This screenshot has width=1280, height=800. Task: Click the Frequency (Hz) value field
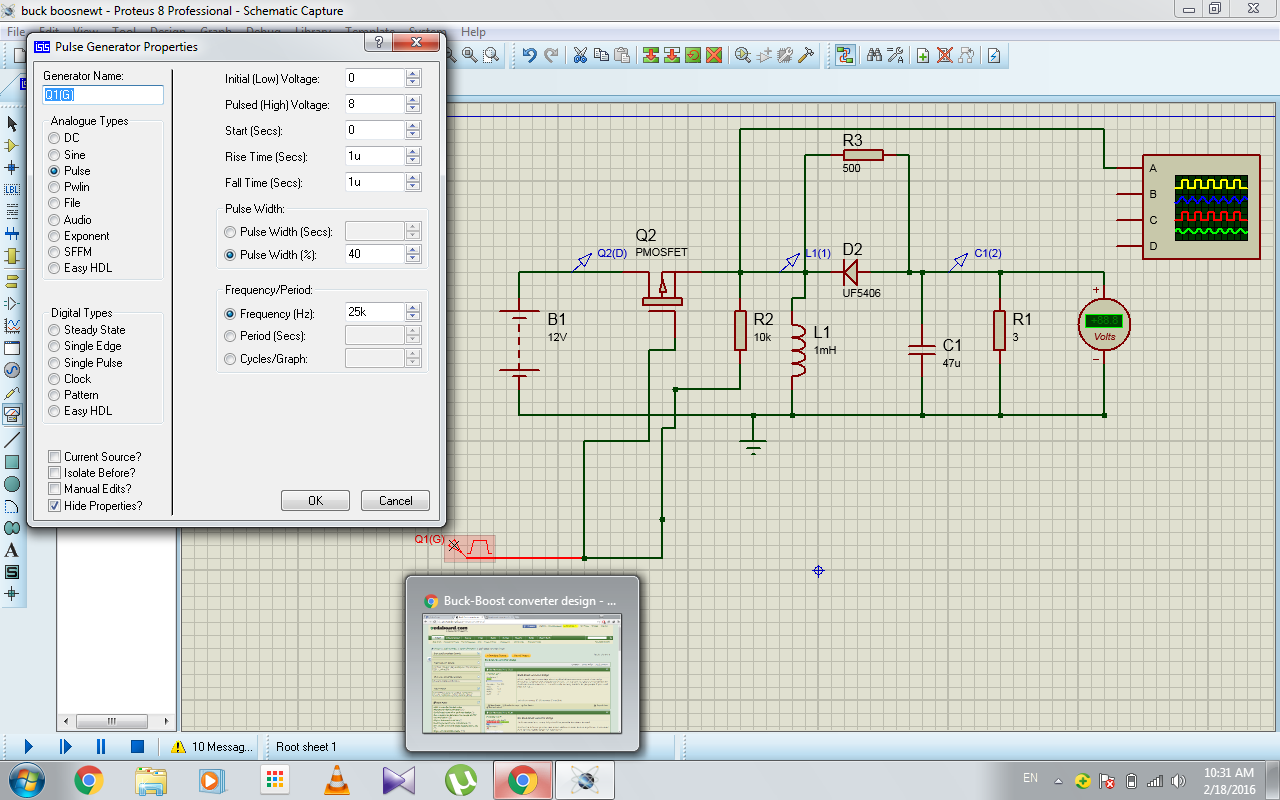pyautogui.click(x=374, y=313)
